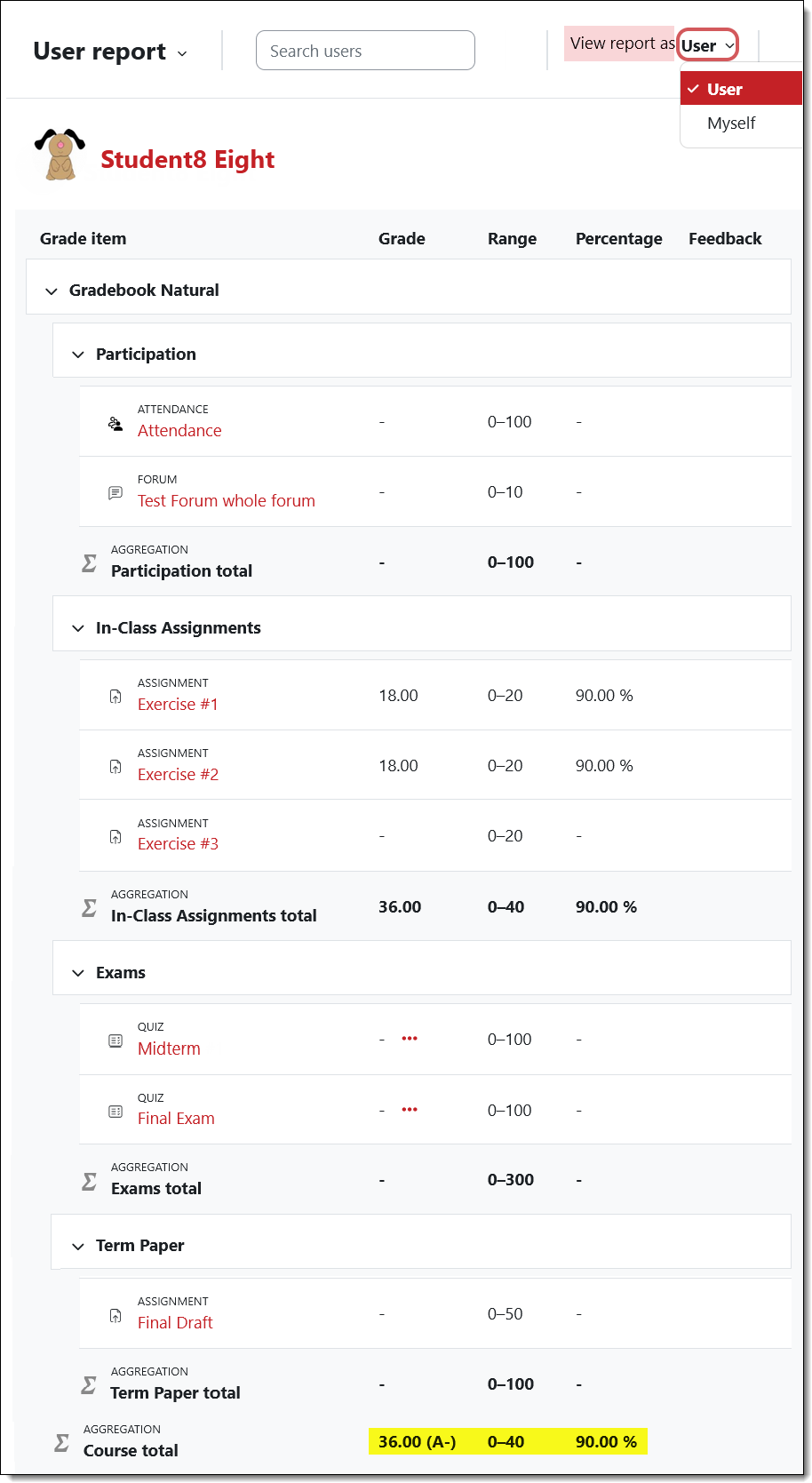Open the Final Exam quiz link
Image resolution: width=812 pixels, height=1483 pixels.
(176, 1118)
